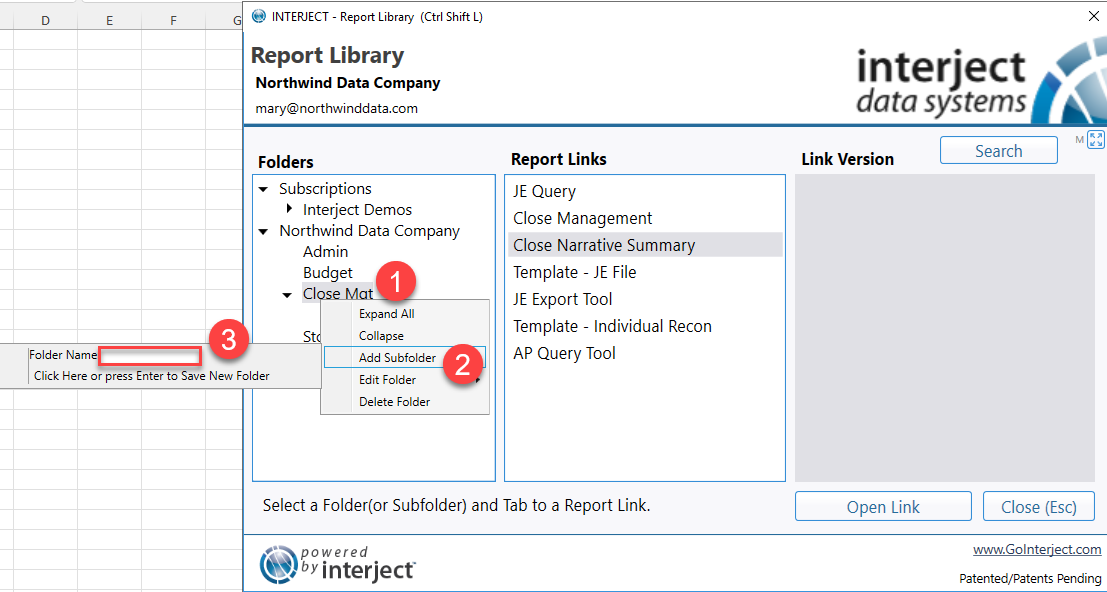
Task: Select Expand All in context menu
Action: pos(405,314)
